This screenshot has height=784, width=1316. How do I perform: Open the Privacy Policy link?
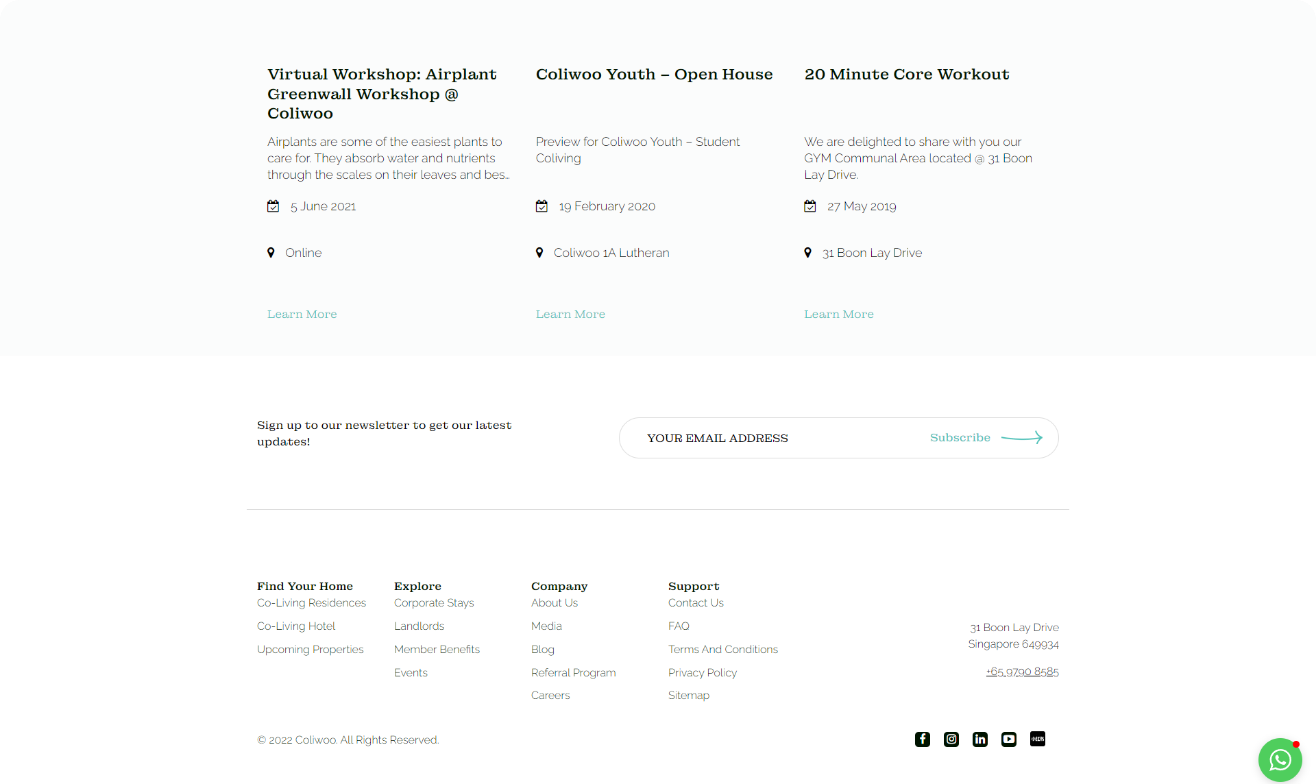703,673
